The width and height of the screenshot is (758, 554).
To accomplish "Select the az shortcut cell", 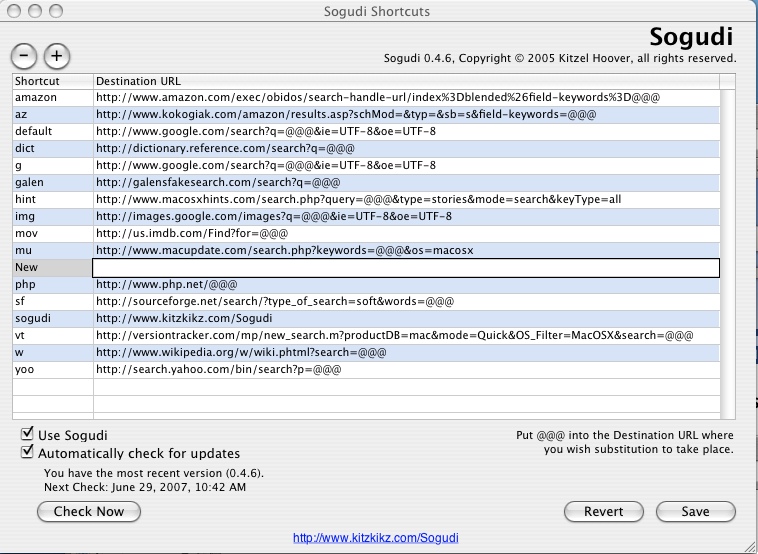I will [53, 115].
